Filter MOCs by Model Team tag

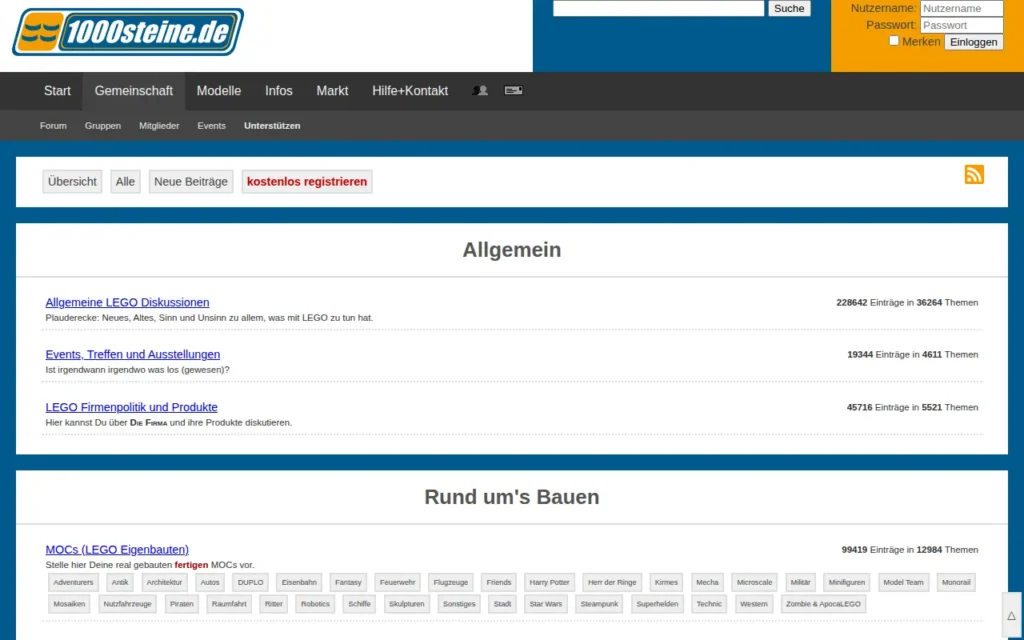tap(904, 583)
